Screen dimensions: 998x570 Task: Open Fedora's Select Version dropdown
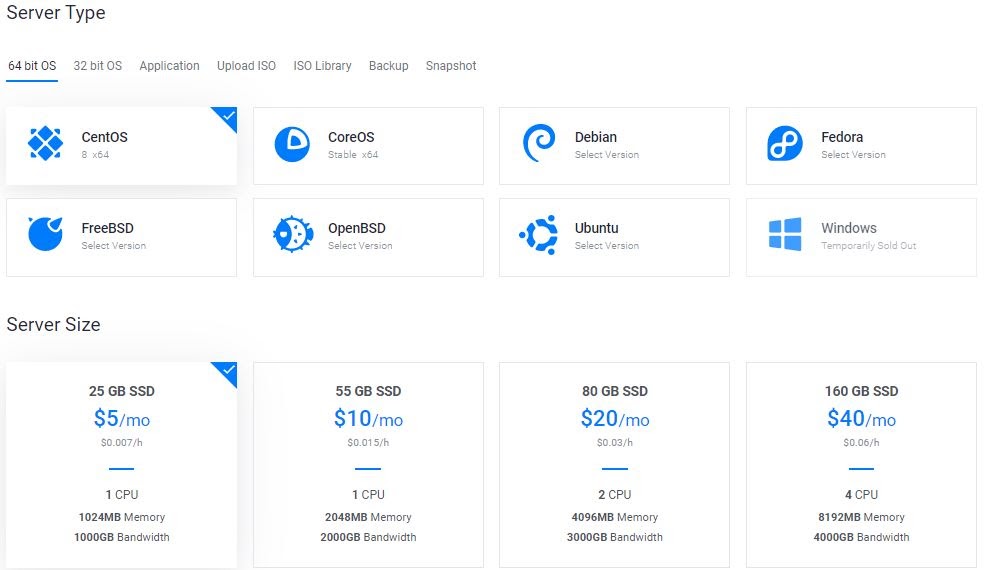pyautogui.click(x=853, y=155)
